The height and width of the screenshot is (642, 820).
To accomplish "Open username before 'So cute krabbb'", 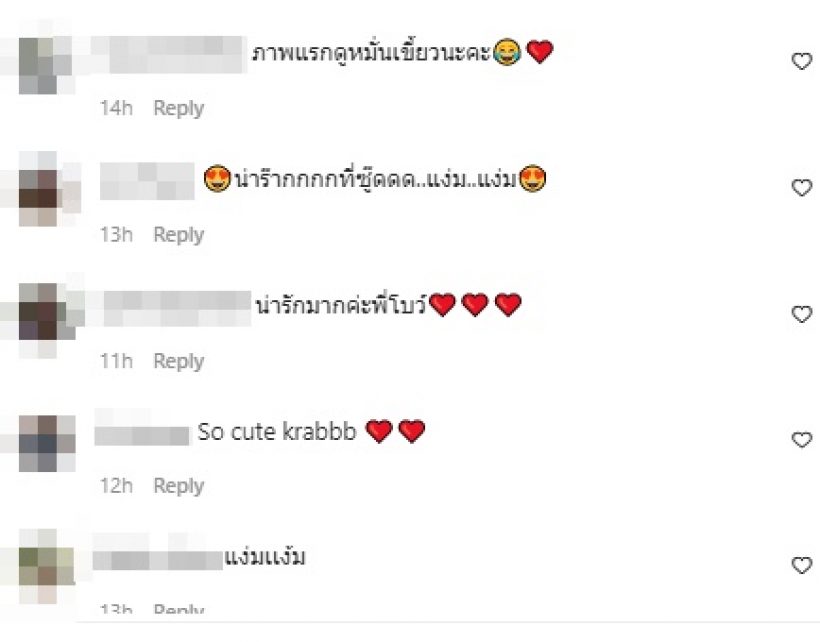I will point(142,435).
